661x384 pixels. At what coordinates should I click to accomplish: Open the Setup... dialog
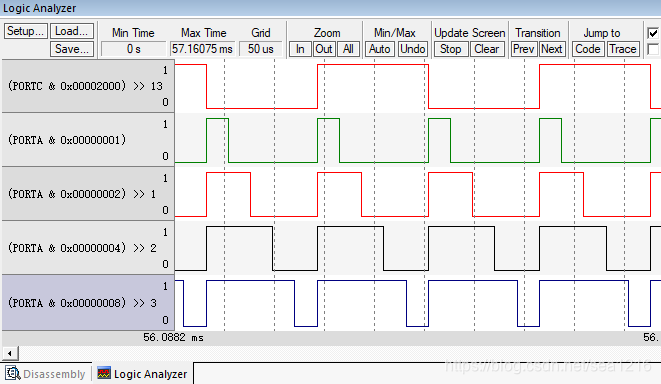[x=25, y=31]
